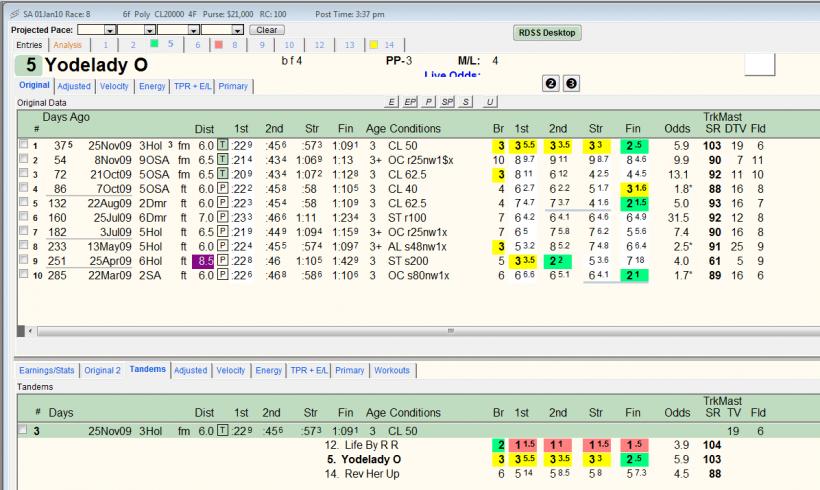Open the third Projected Pace dropdown

pos(193,30)
